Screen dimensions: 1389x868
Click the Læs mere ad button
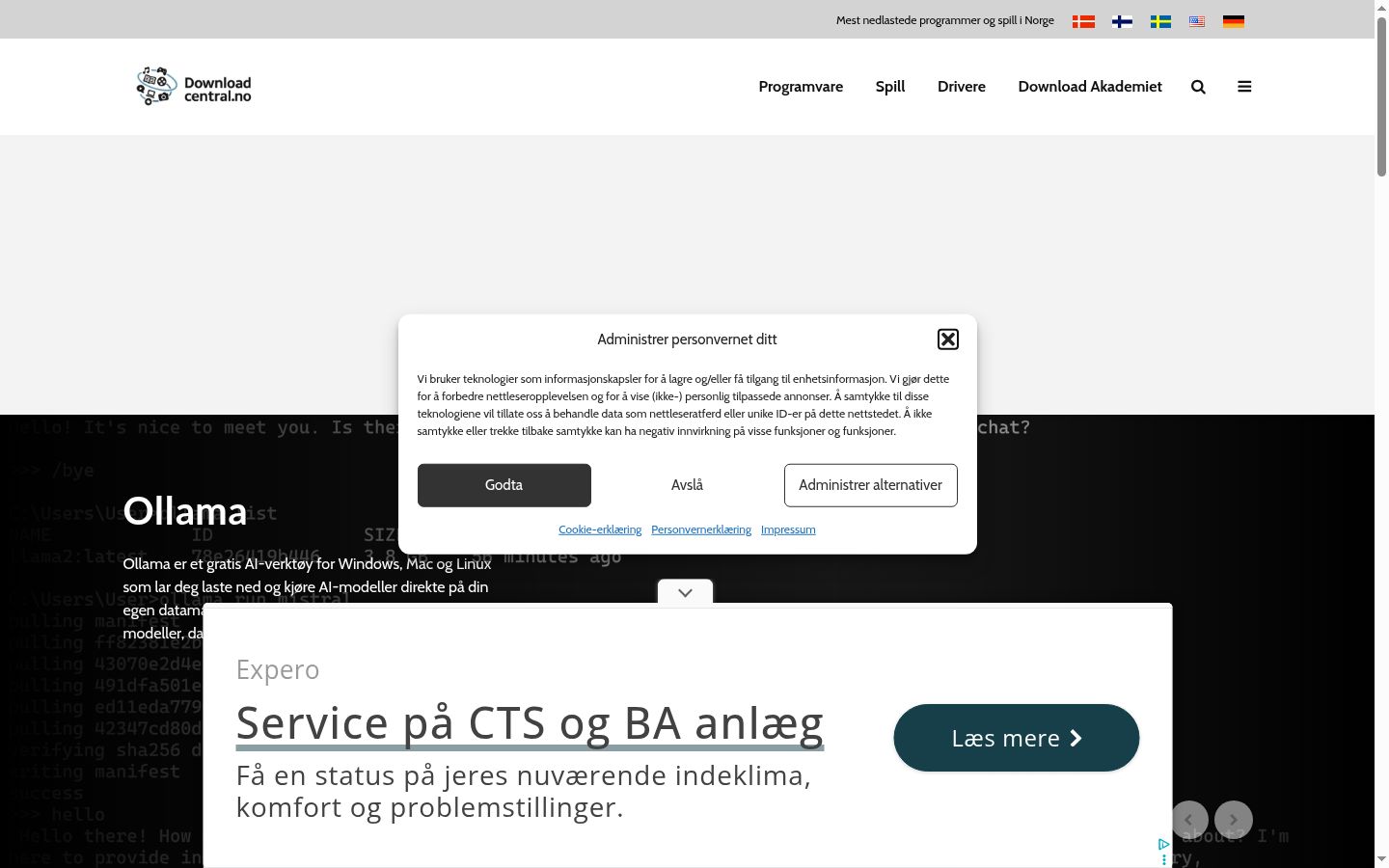coord(1017,738)
